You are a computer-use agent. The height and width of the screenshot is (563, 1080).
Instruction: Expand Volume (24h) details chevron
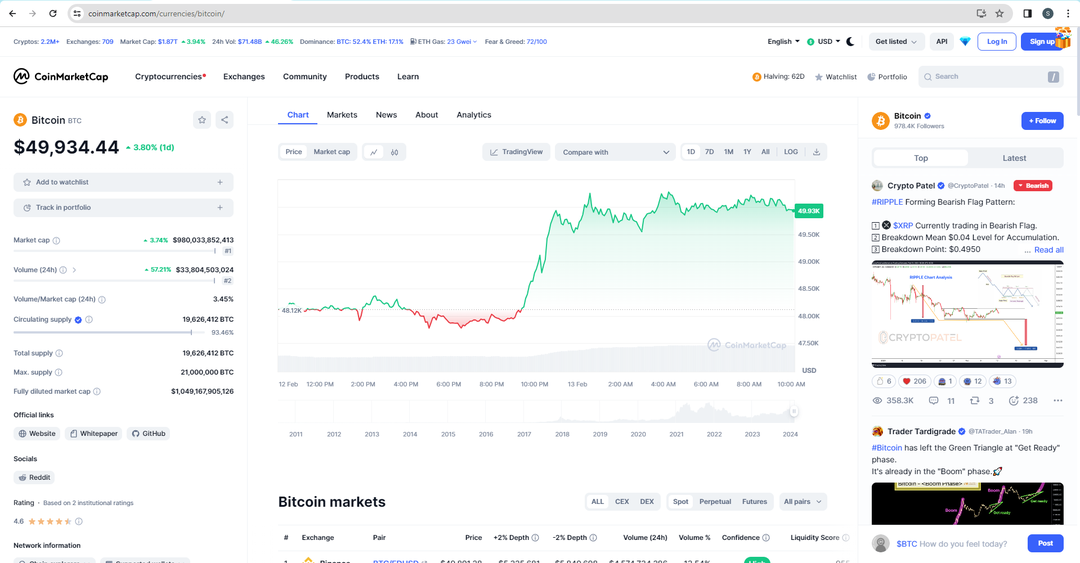74,270
